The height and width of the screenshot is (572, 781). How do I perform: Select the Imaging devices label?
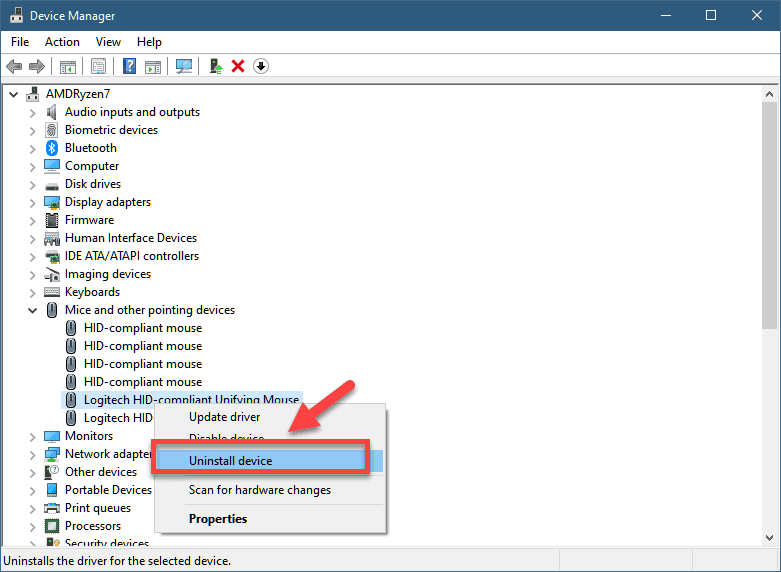[108, 274]
